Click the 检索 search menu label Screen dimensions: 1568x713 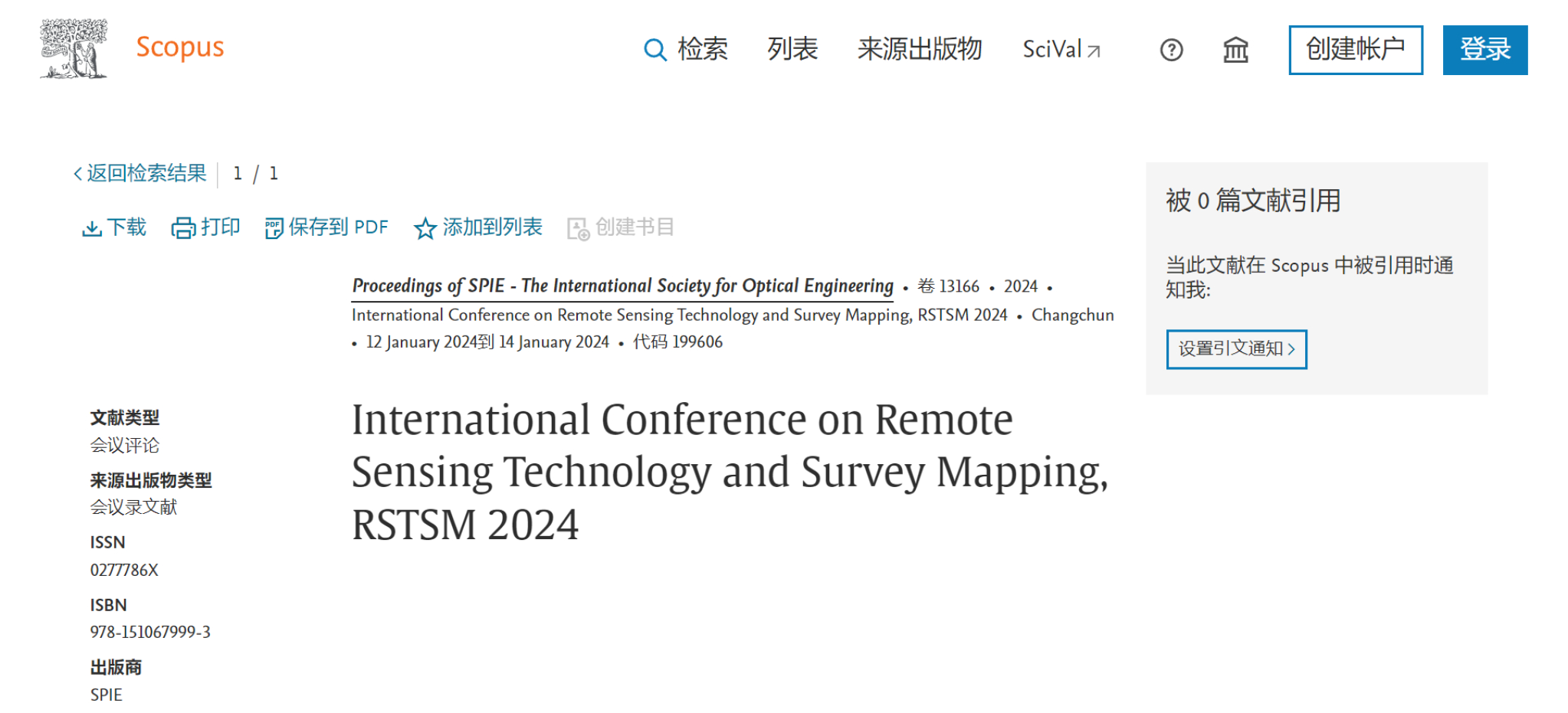tap(702, 50)
